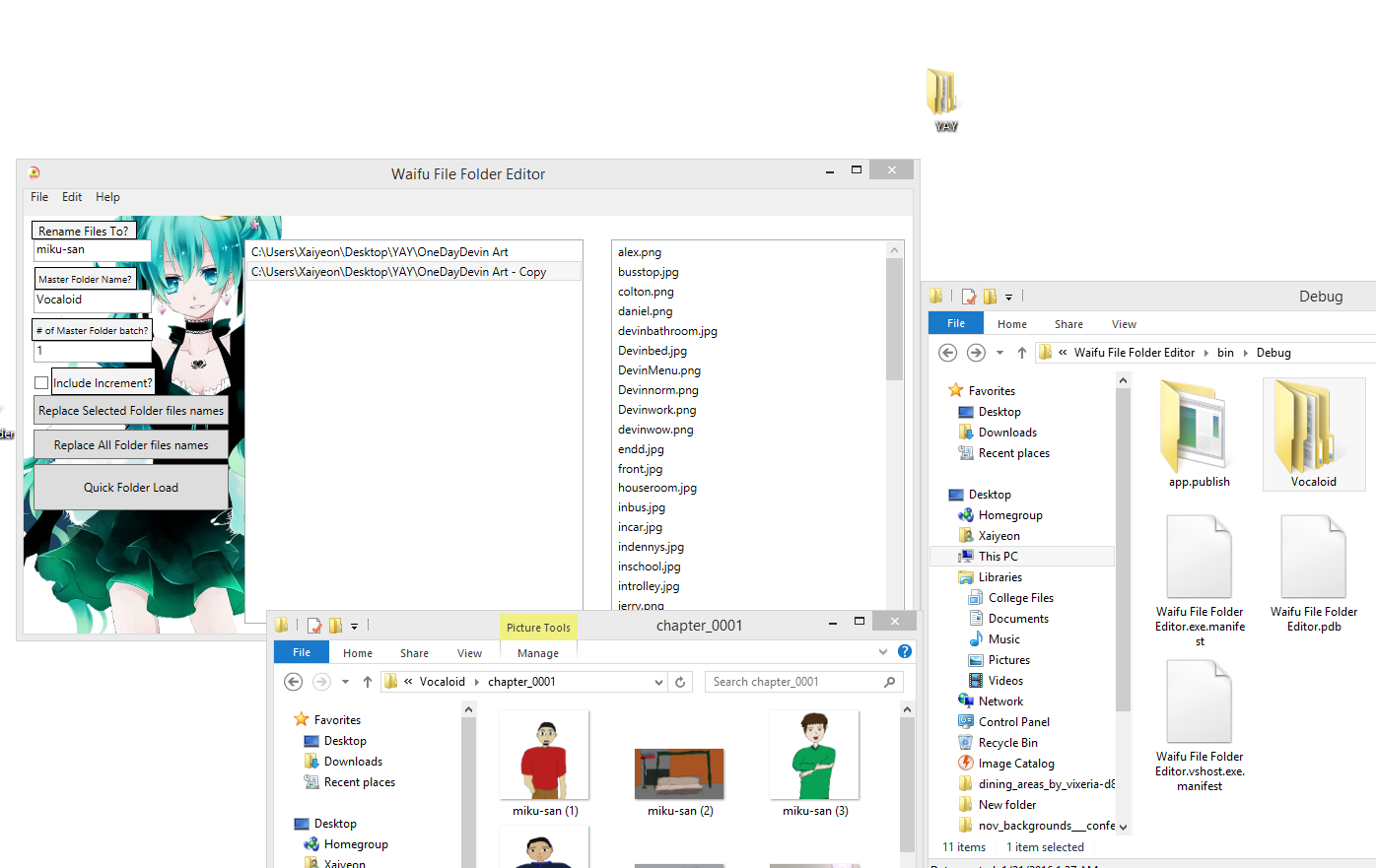Select DevinMenu.png in the file list
1376x868 pixels.
click(659, 370)
